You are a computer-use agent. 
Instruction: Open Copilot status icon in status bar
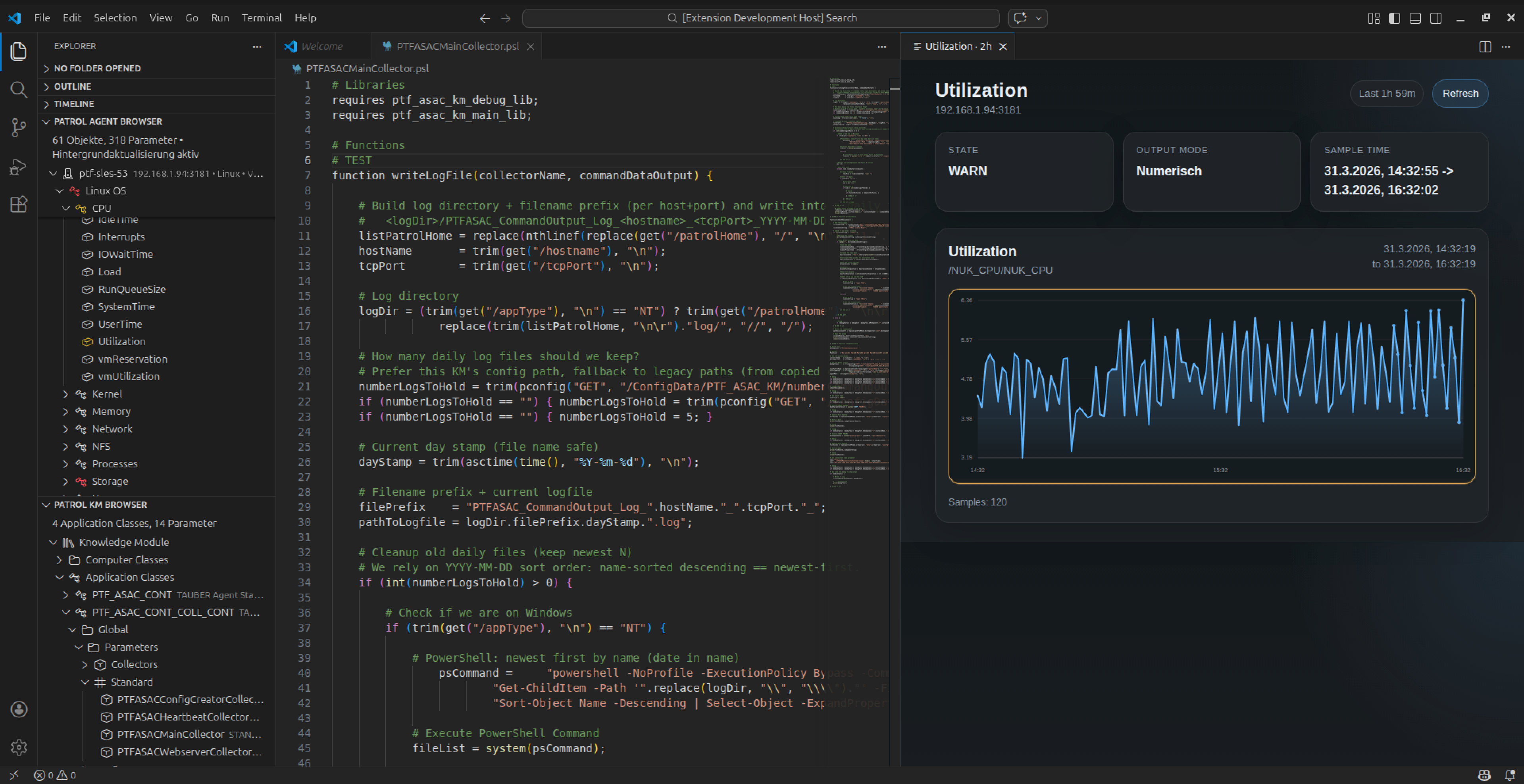coord(1484,775)
